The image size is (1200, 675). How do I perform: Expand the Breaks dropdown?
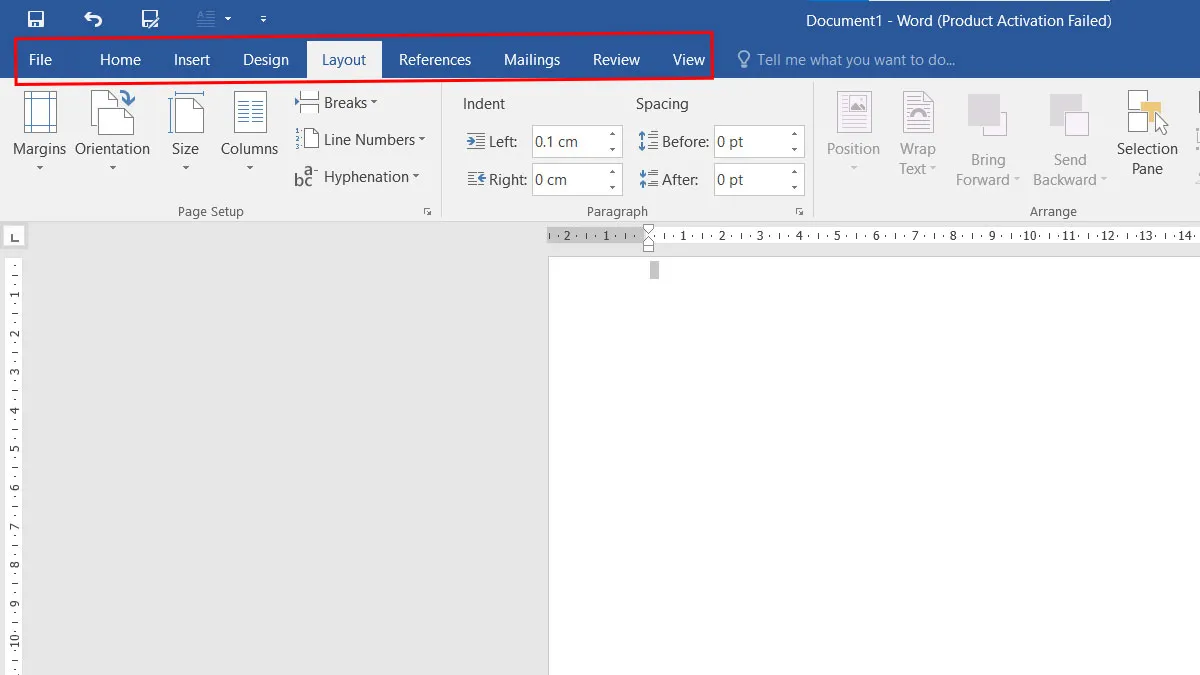tap(337, 103)
